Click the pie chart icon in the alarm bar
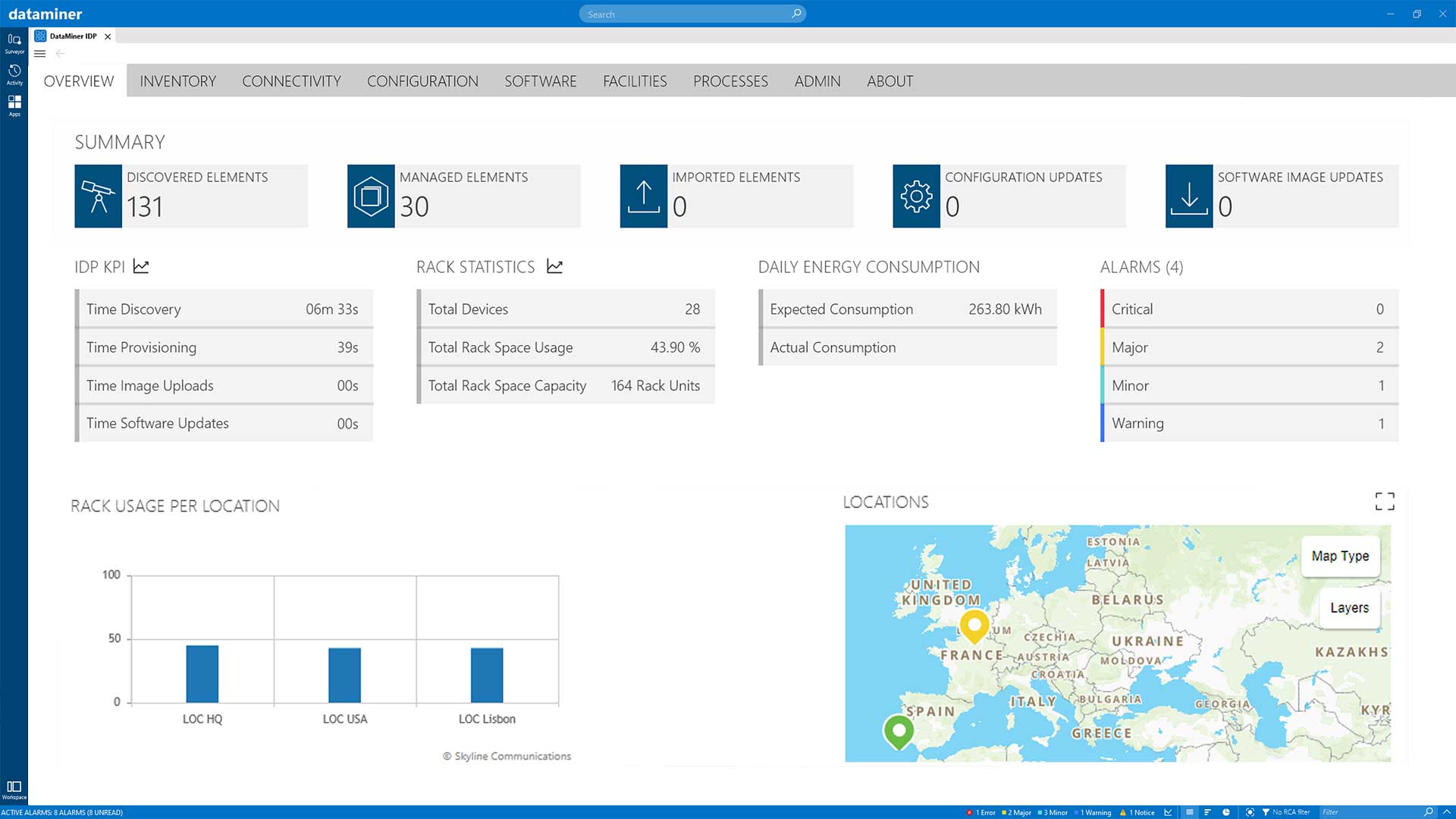1456x819 pixels. click(x=1226, y=812)
